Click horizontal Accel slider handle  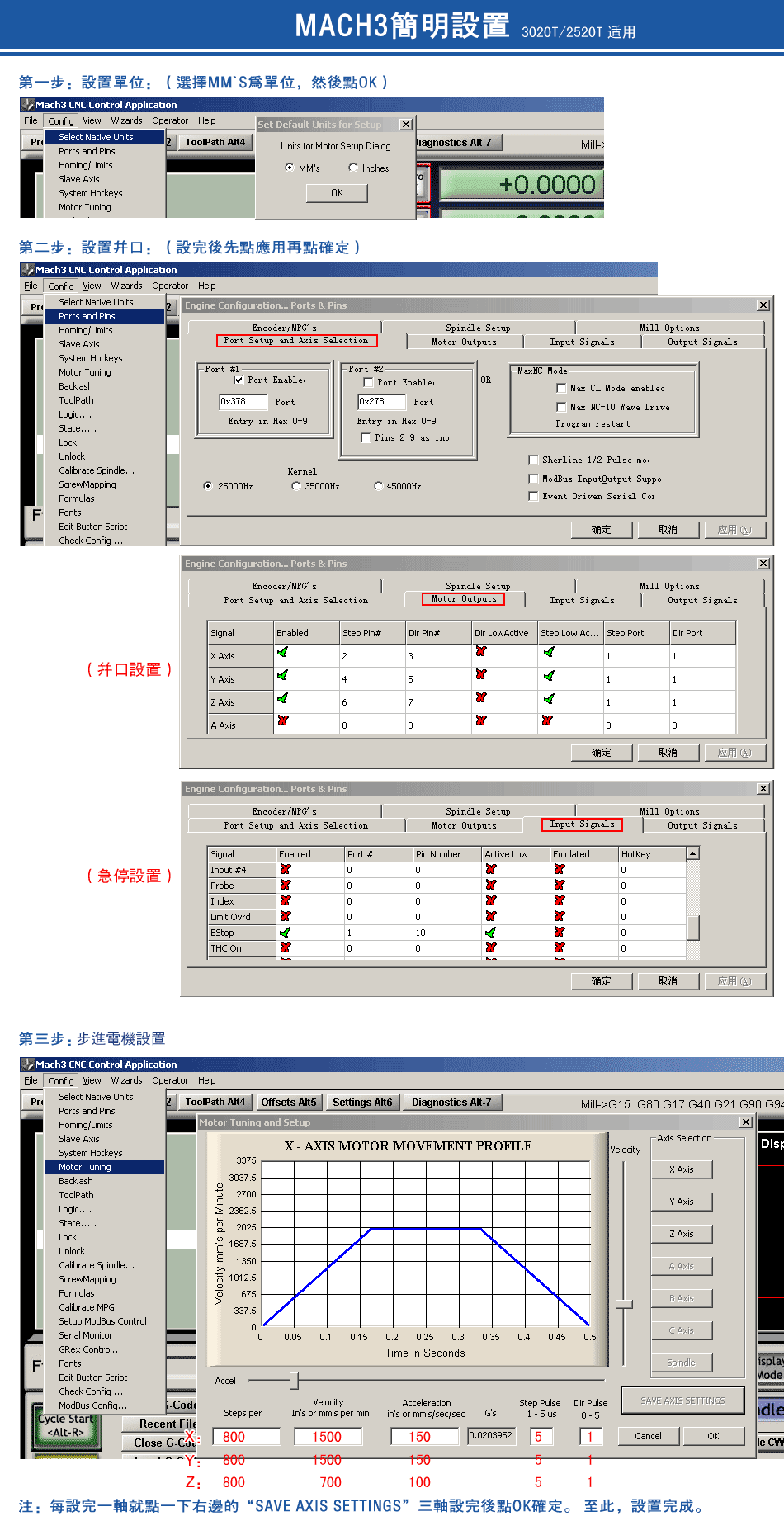coord(294,1381)
